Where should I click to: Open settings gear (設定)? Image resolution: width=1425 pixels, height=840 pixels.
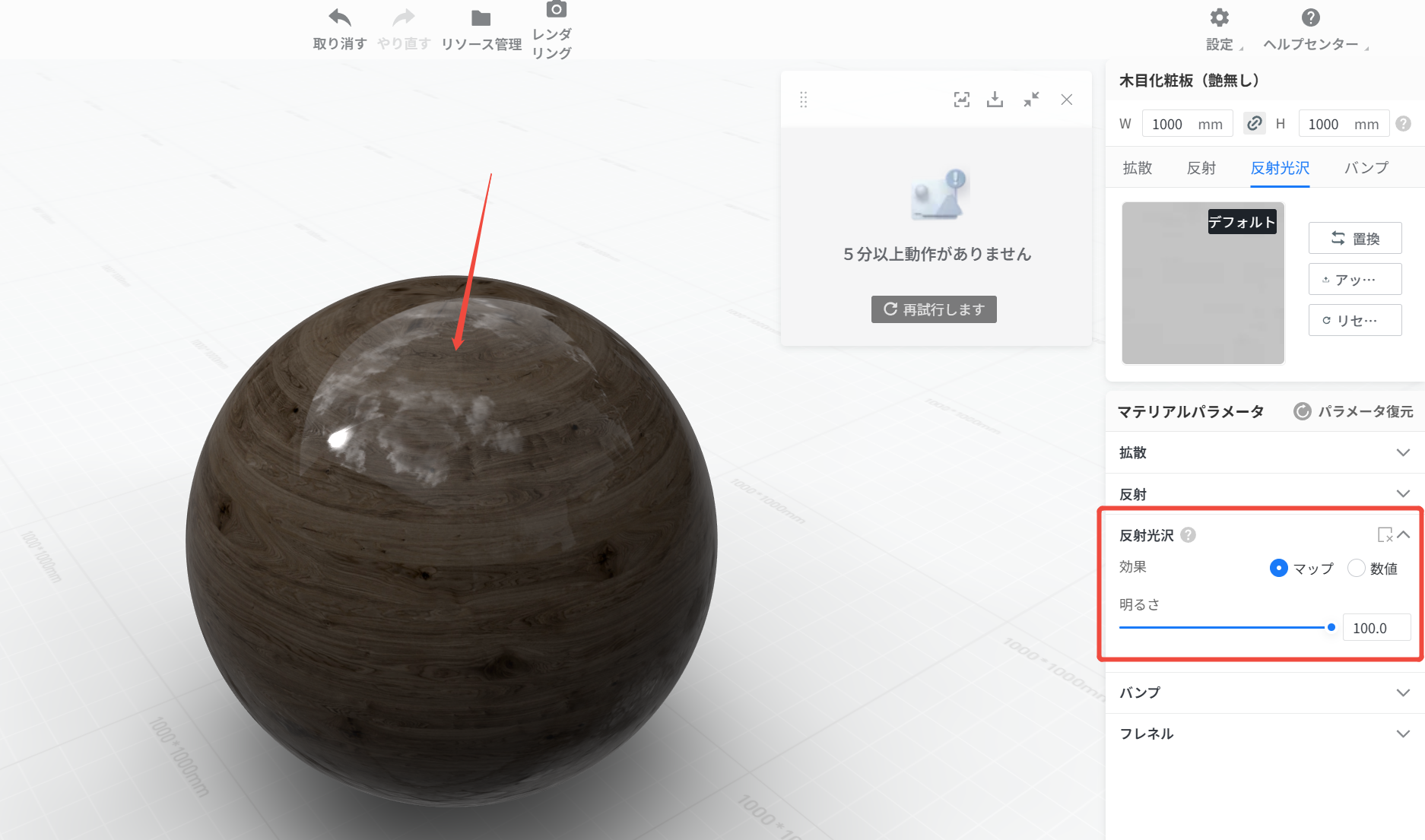coord(1220,17)
